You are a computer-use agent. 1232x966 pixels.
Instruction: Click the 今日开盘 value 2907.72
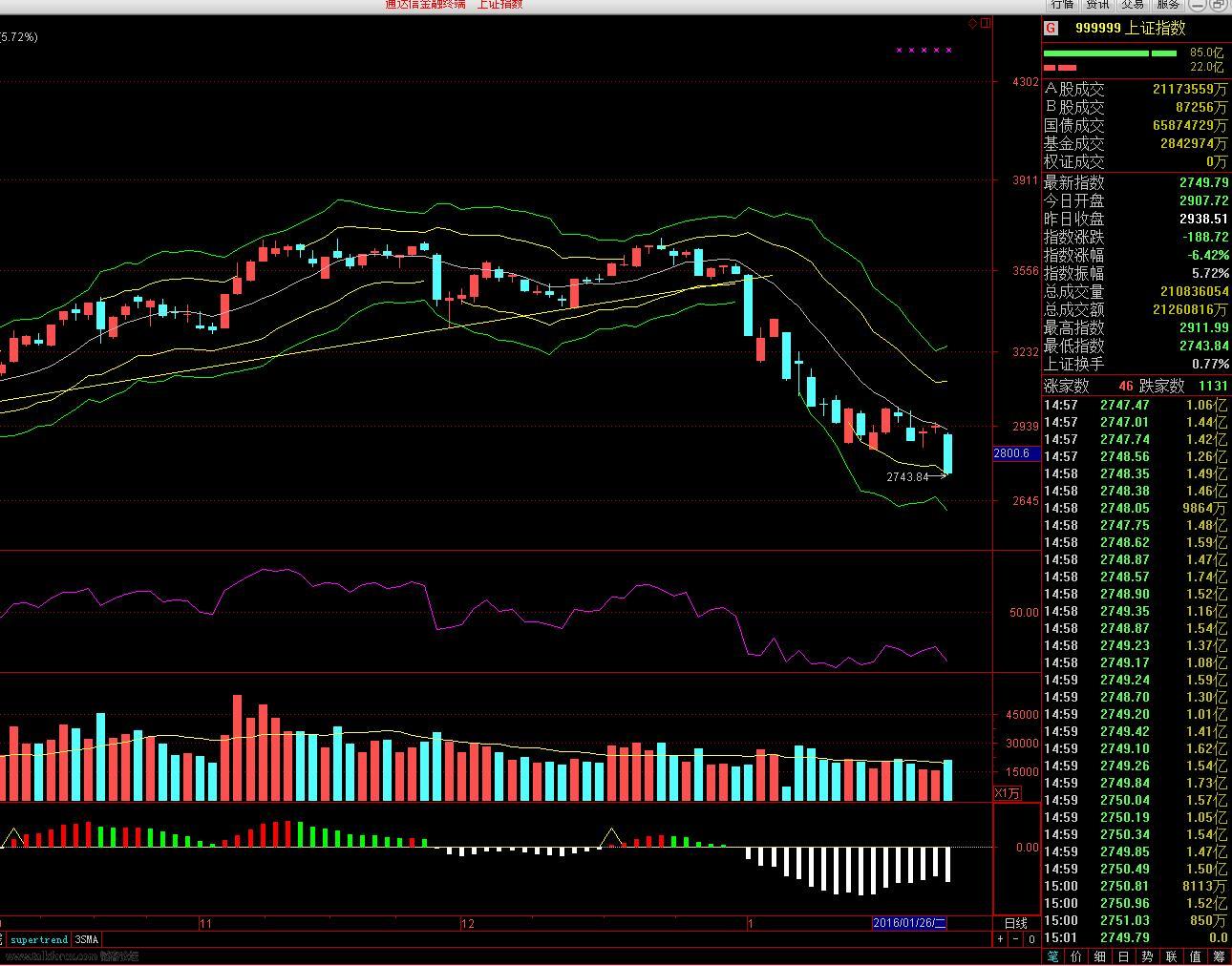(x=1203, y=200)
